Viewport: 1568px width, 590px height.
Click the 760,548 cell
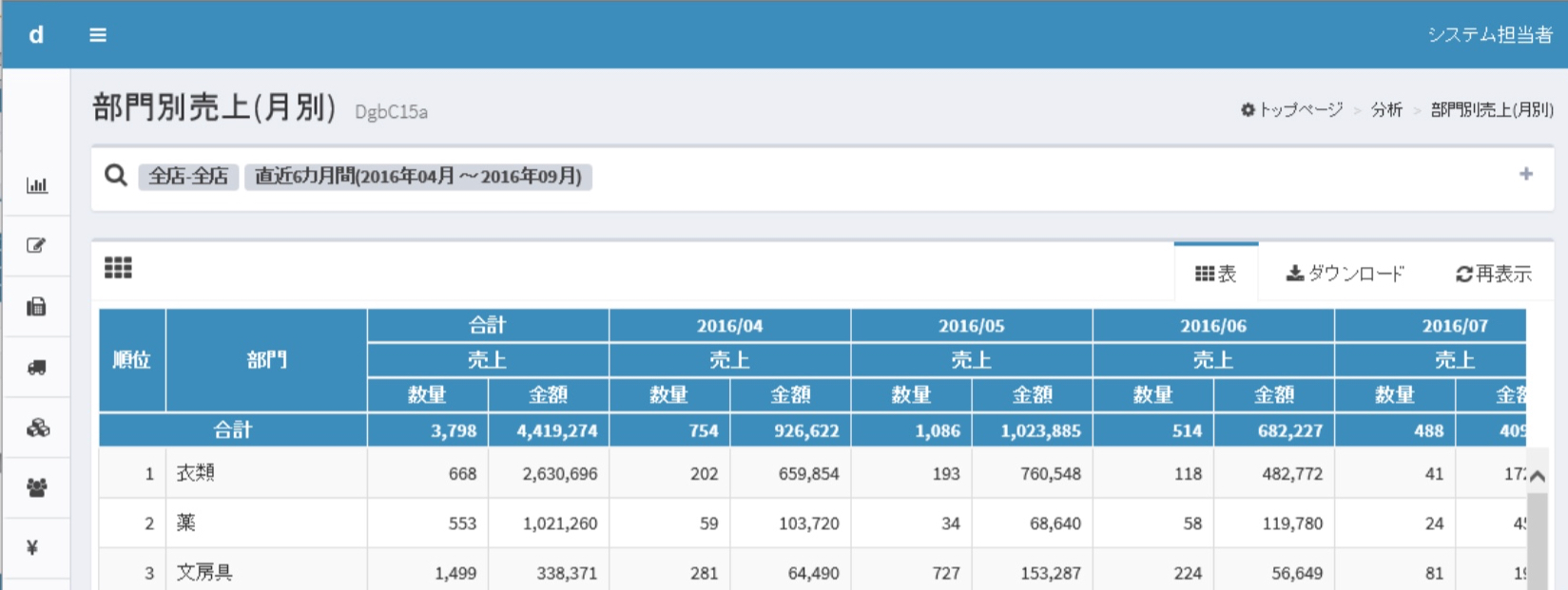coord(1033,473)
